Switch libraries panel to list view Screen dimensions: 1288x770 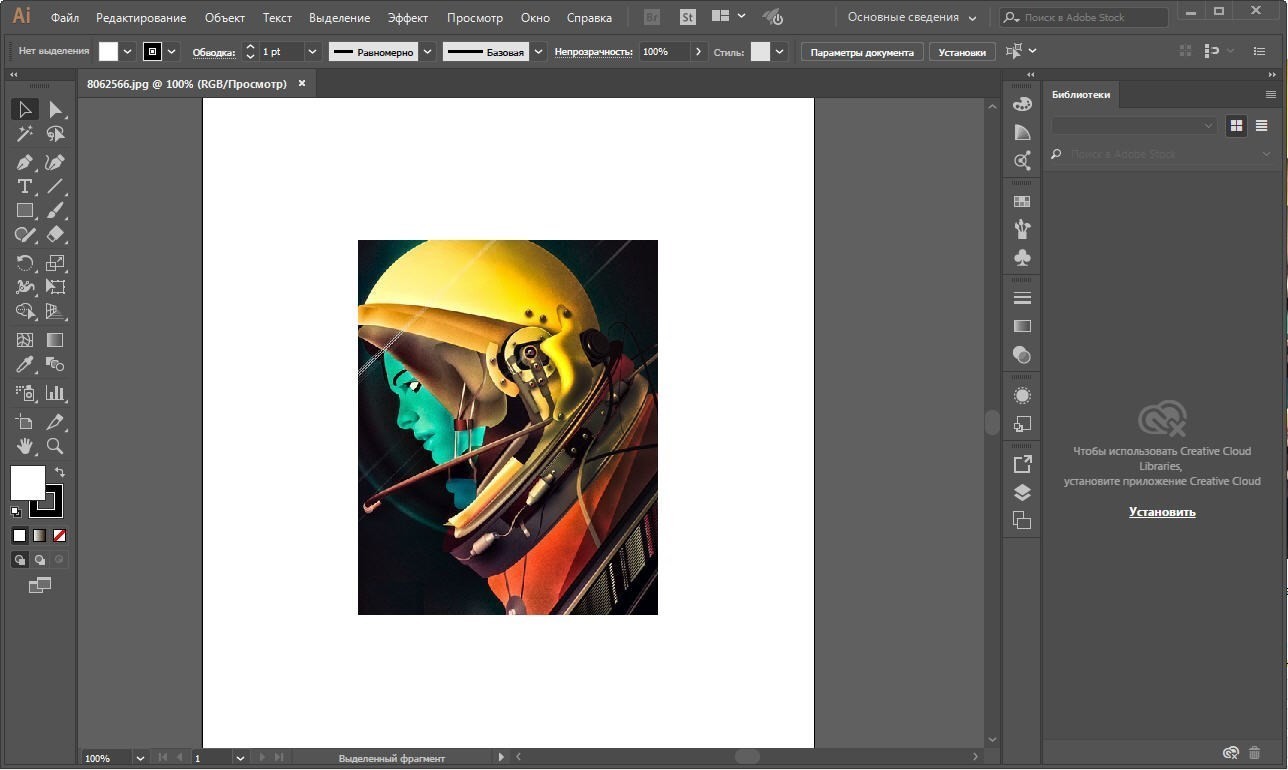(1262, 125)
